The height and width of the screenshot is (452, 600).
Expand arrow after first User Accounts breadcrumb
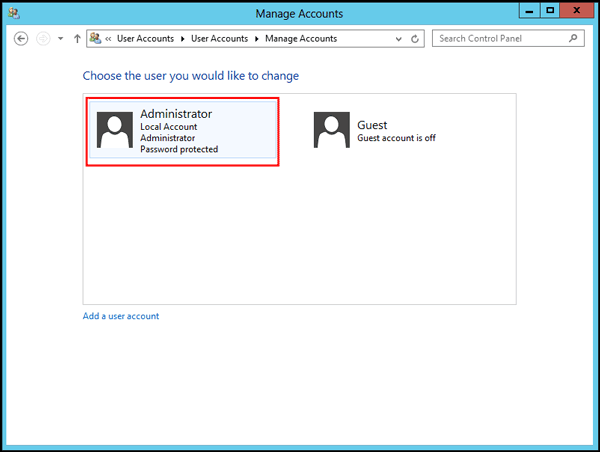coord(183,39)
